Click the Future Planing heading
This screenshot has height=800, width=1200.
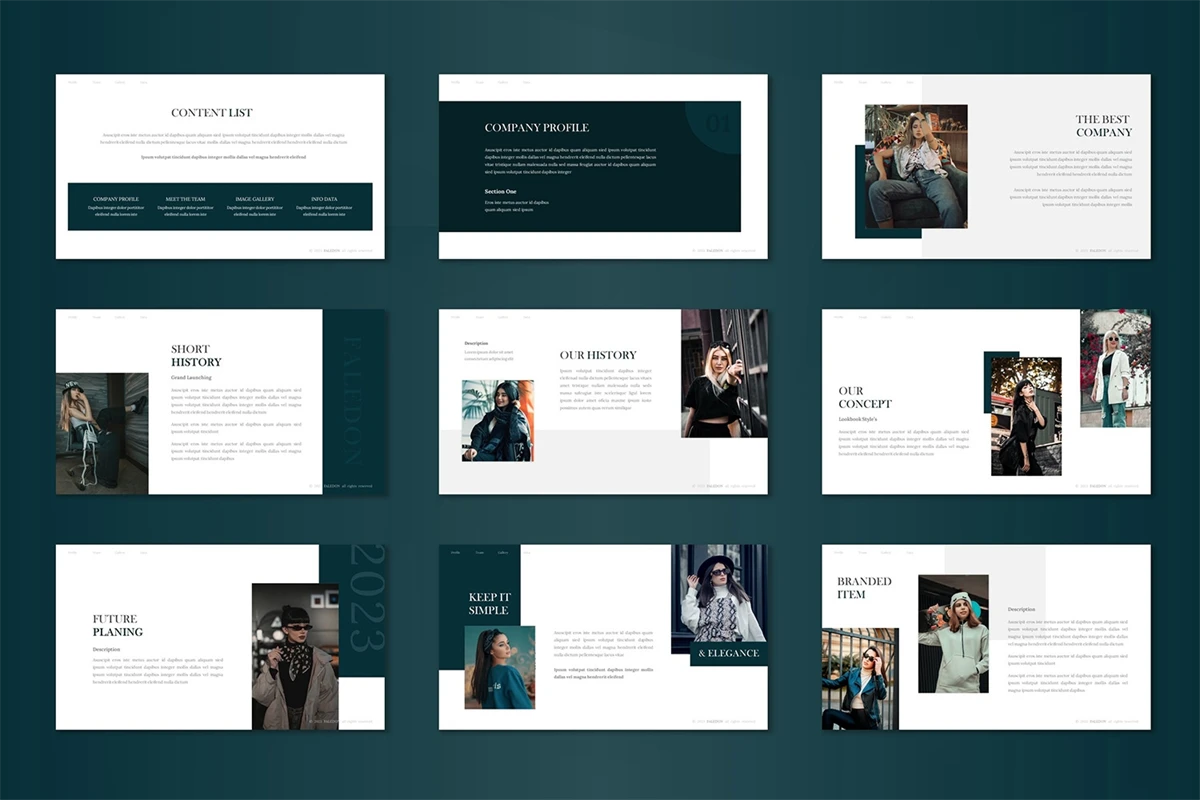coord(118,625)
